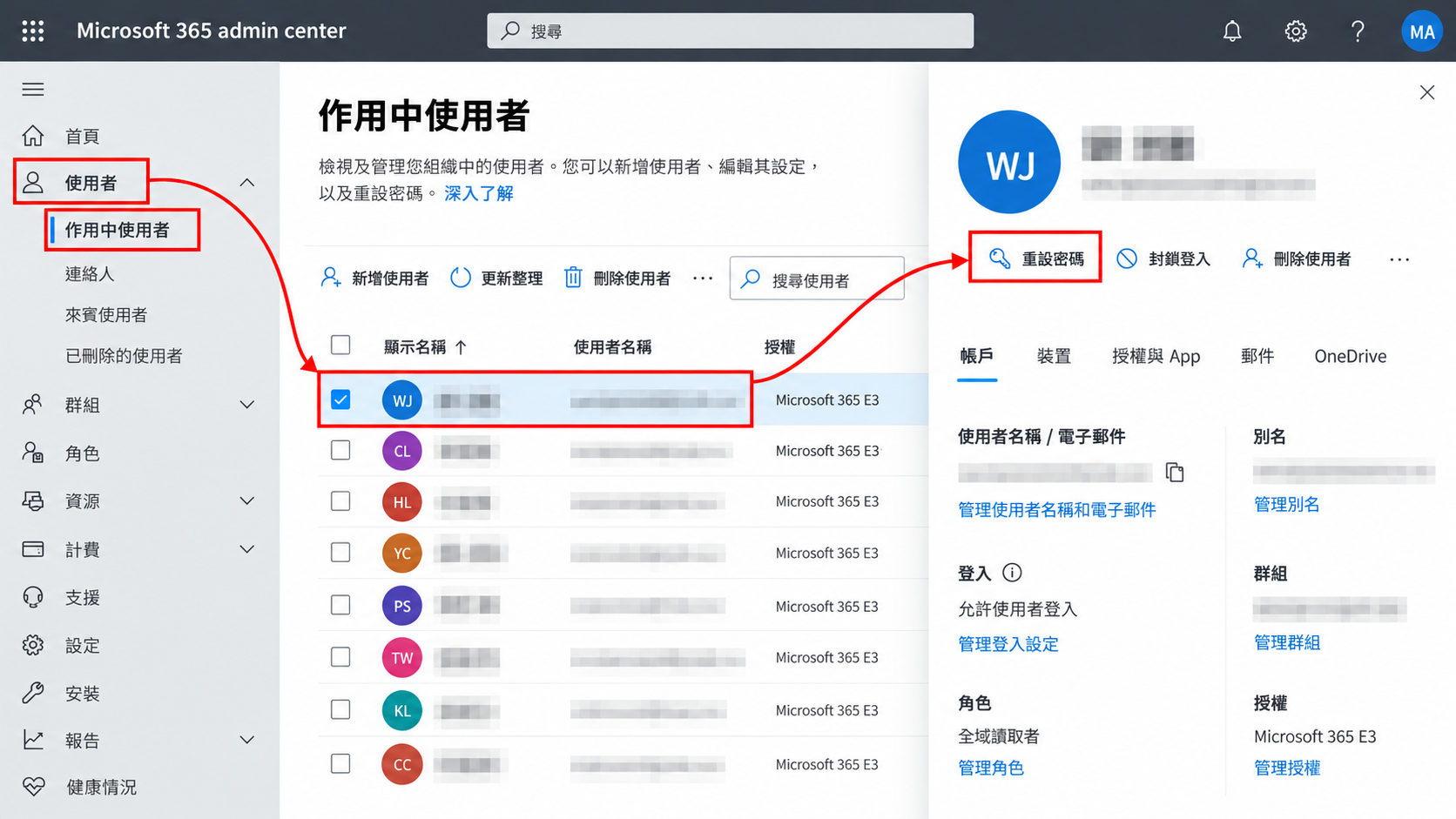The height and width of the screenshot is (819, 1456).
Task: Switch to 郵件 tab
Action: [x=1257, y=356]
